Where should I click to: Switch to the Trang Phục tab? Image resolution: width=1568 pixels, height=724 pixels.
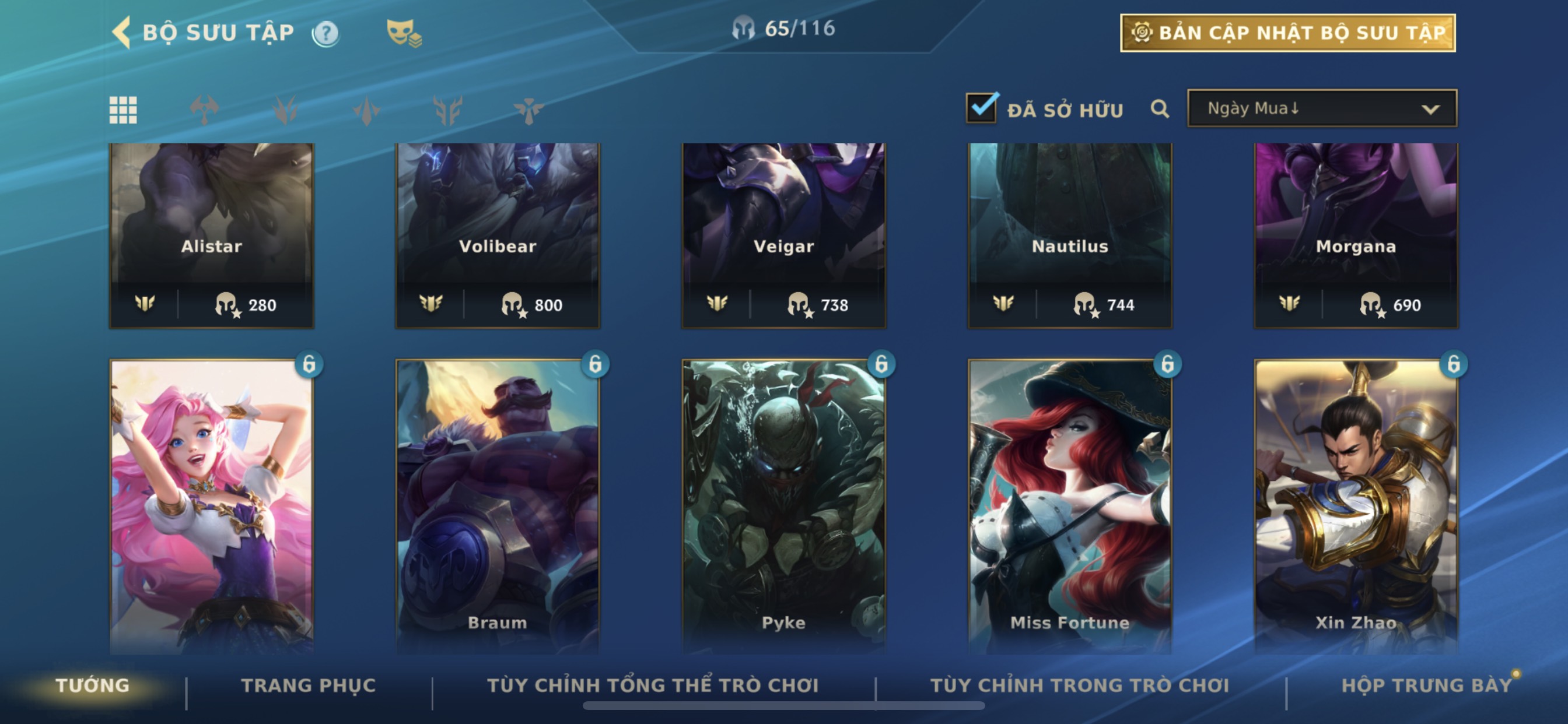pos(309,685)
